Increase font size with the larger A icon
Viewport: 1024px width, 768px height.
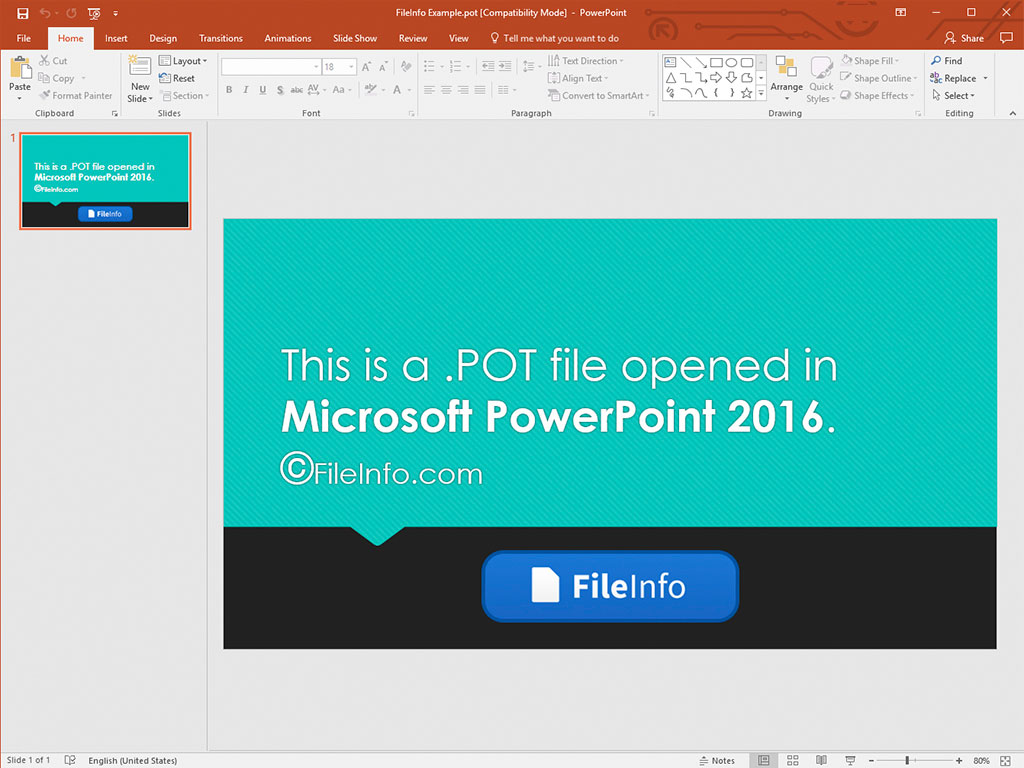click(x=366, y=67)
